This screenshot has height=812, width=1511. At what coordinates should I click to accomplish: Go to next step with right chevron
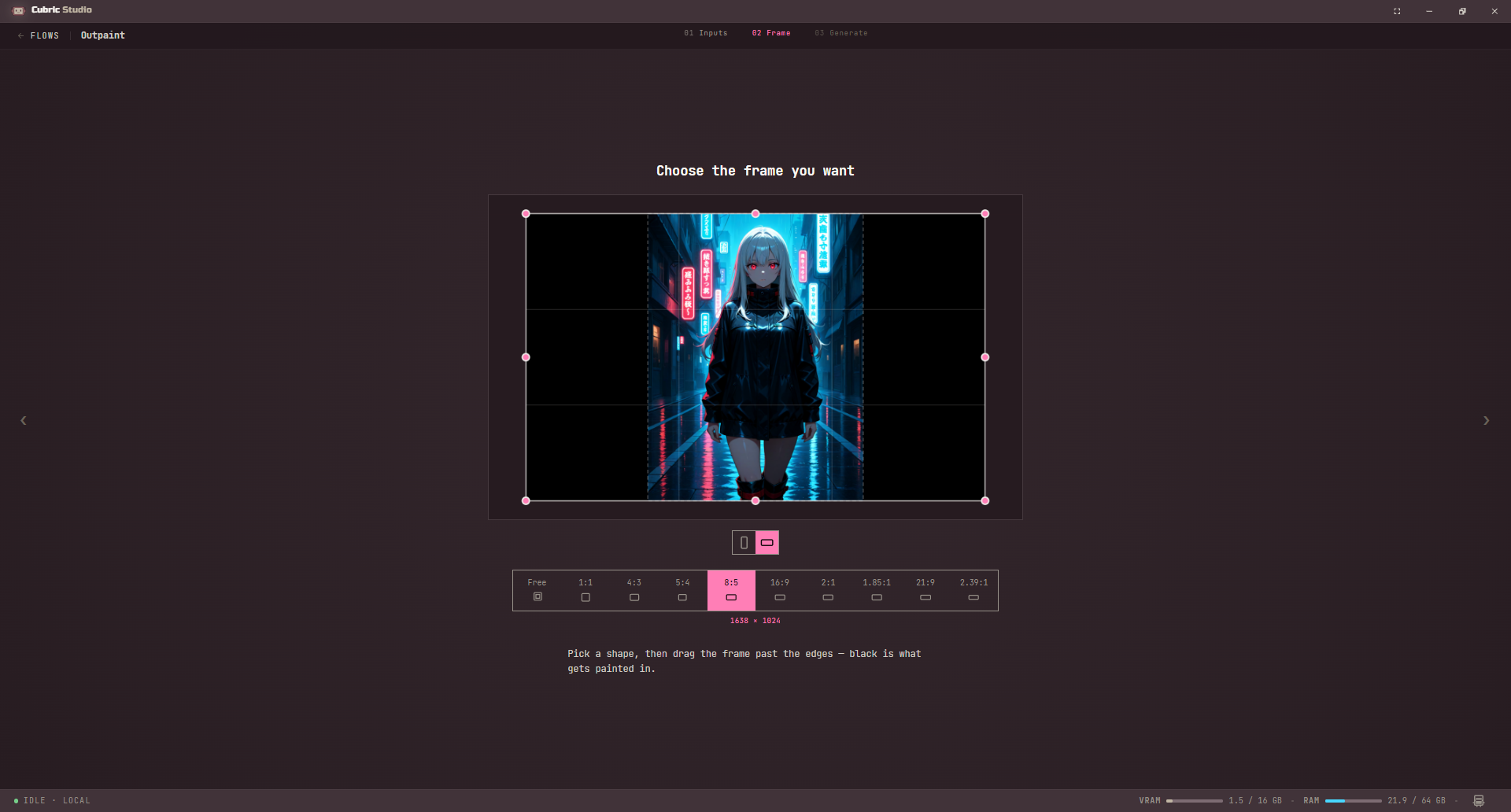pos(1486,421)
